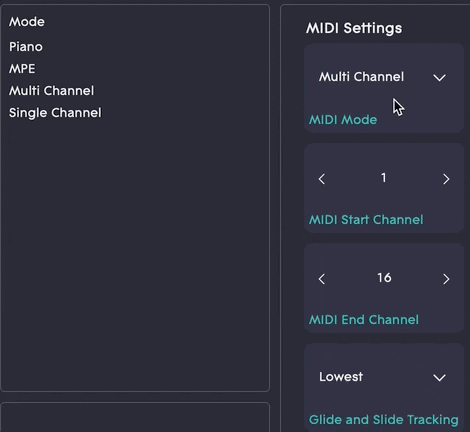
Task: Choose Multi Channel in the Mode list
Action: [x=52, y=91]
